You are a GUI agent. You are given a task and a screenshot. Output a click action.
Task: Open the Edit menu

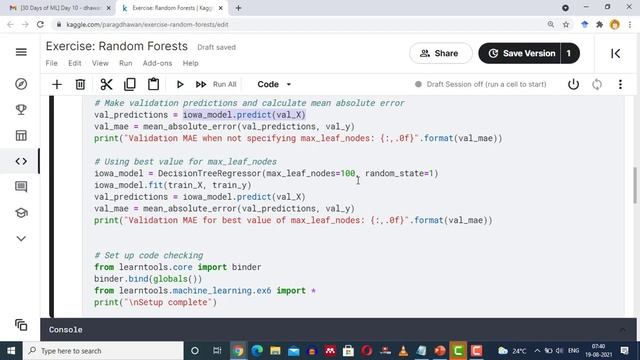(75, 63)
